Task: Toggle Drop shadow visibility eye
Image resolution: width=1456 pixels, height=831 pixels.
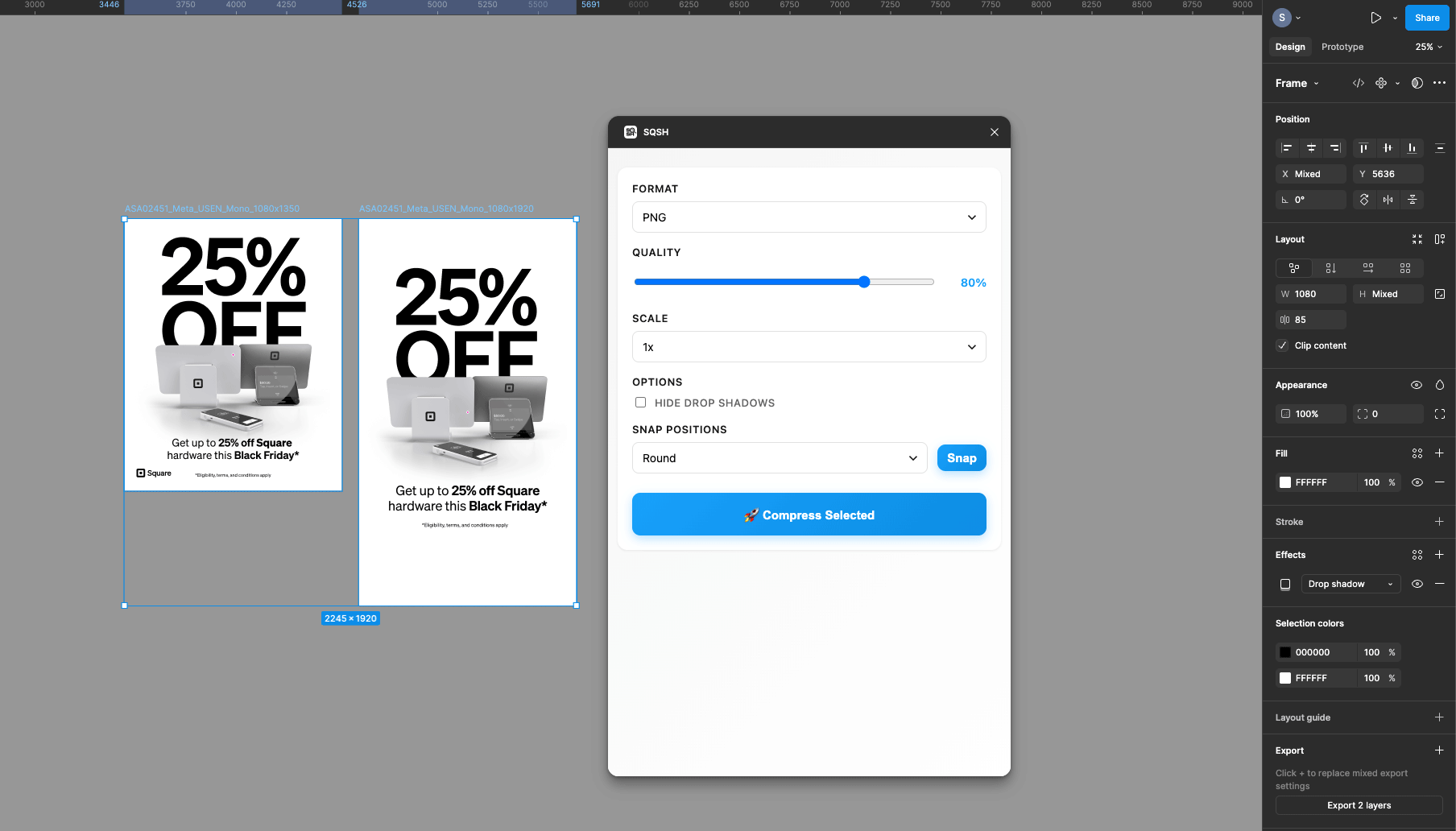Action: [x=1417, y=584]
